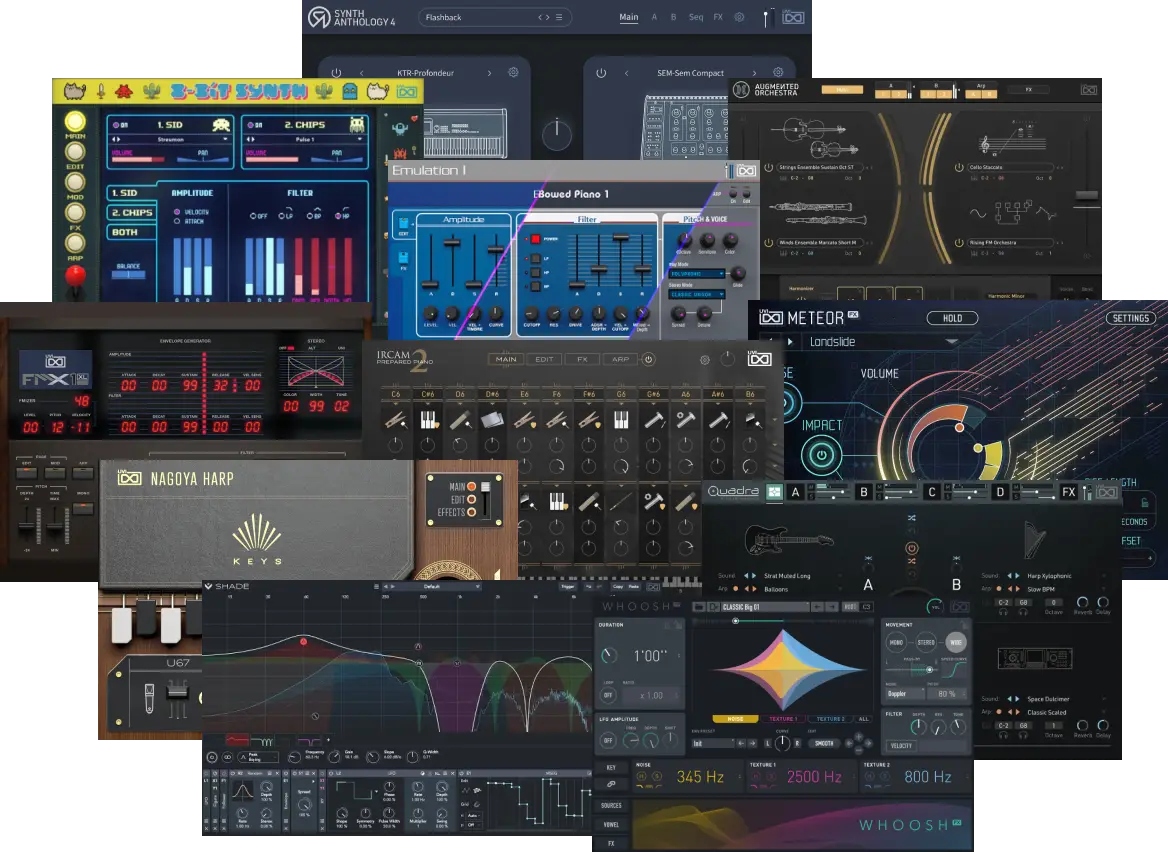Image resolution: width=1168 pixels, height=852 pixels.
Task: Switch to the EDIT tab in IRCAM Prepared Piano
Action: (x=545, y=359)
